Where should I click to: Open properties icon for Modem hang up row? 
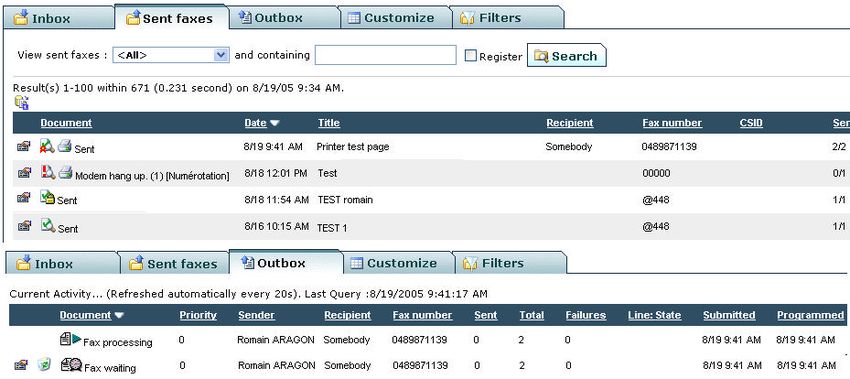pos(24,173)
